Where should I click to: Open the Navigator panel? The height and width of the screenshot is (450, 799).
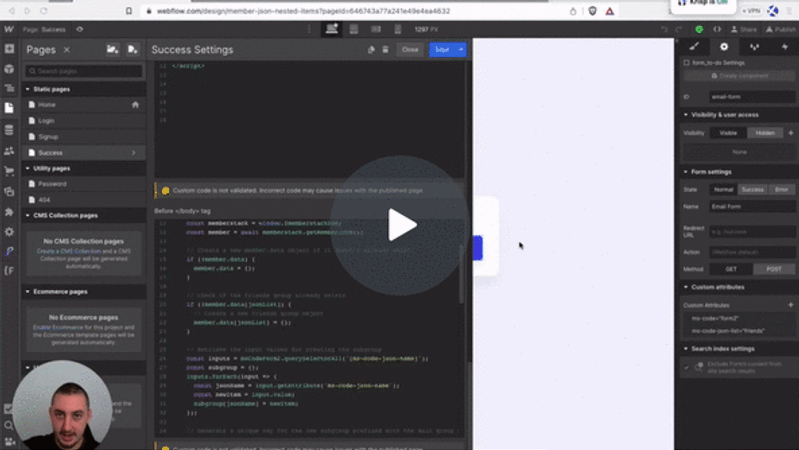point(9,88)
